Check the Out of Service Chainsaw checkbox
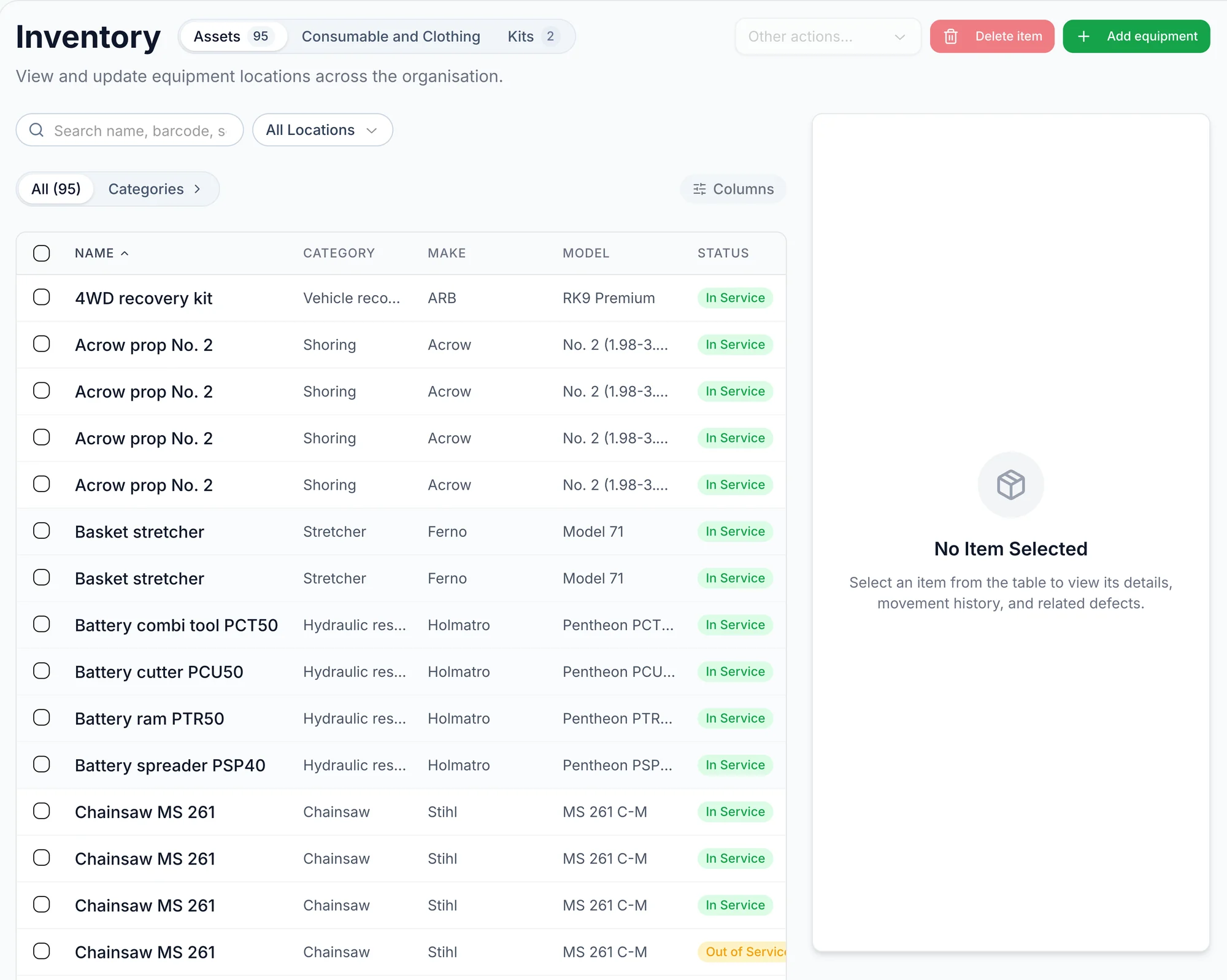 (42, 952)
